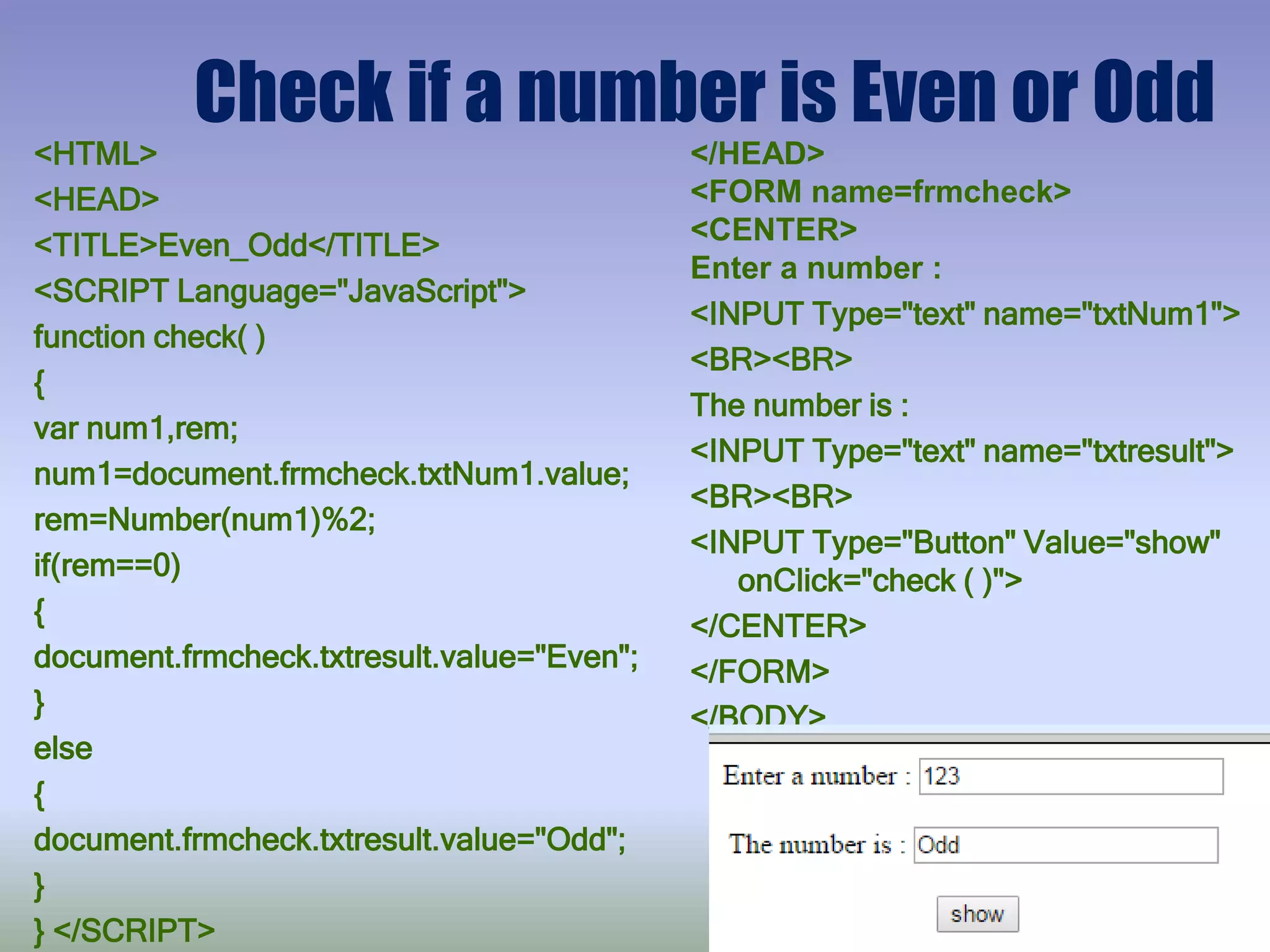Click the 'num1=document.frmcheck.txtNum1.value;' line
This screenshot has height=952, width=1270.
[x=332, y=474]
